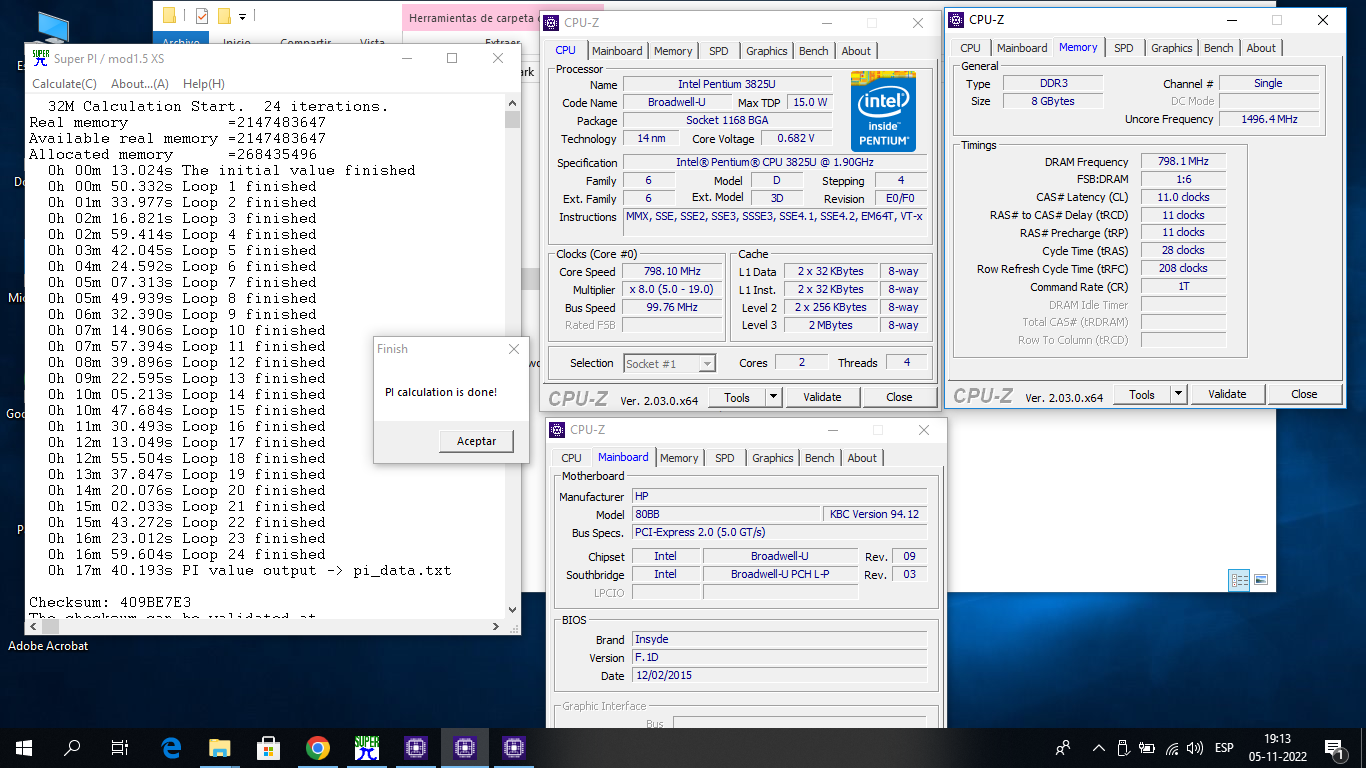This screenshot has height=768, width=1366.
Task: Click the ESP input language indicator
Action: 1224,748
